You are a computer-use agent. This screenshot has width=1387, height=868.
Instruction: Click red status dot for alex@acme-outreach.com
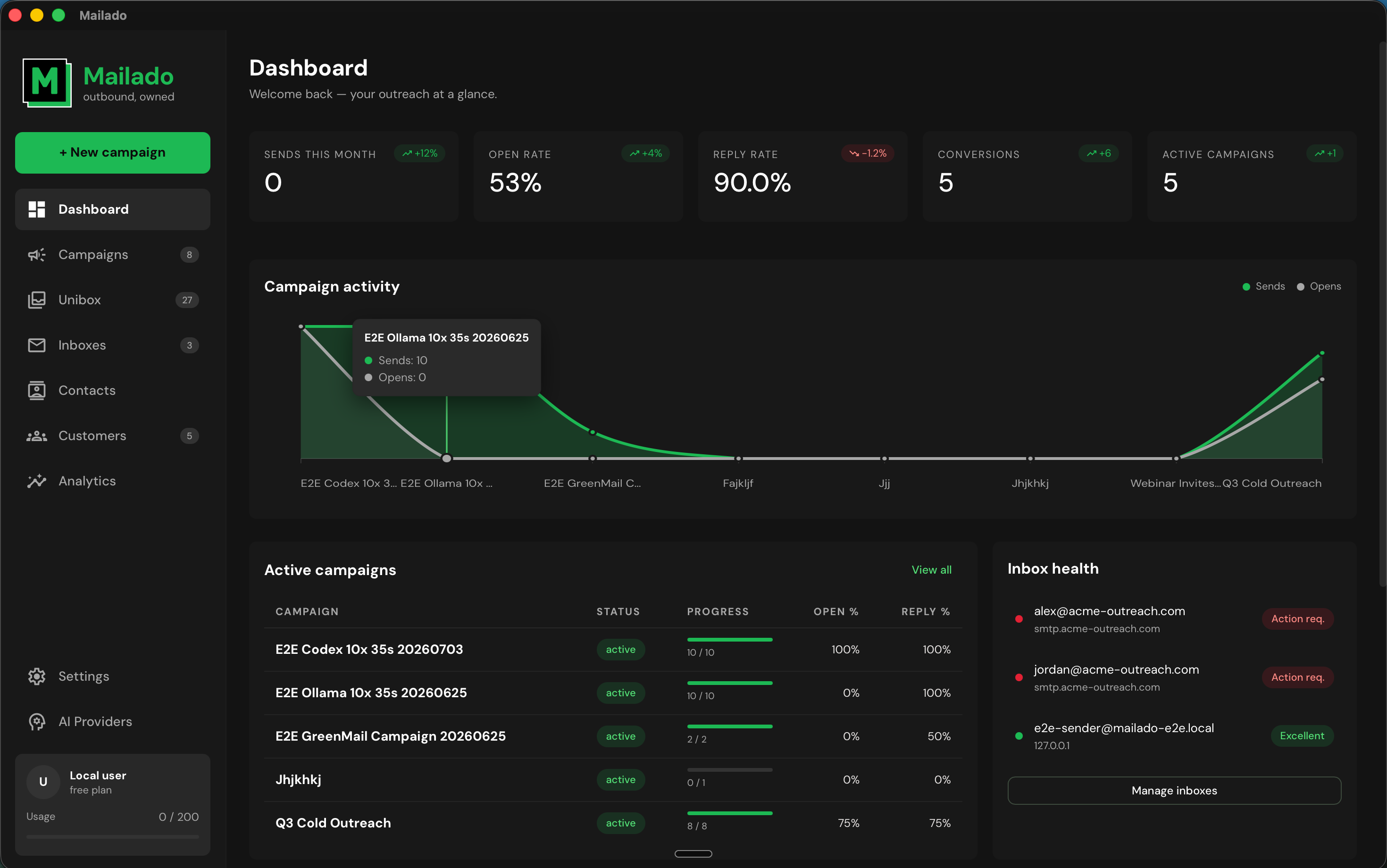(x=1019, y=619)
